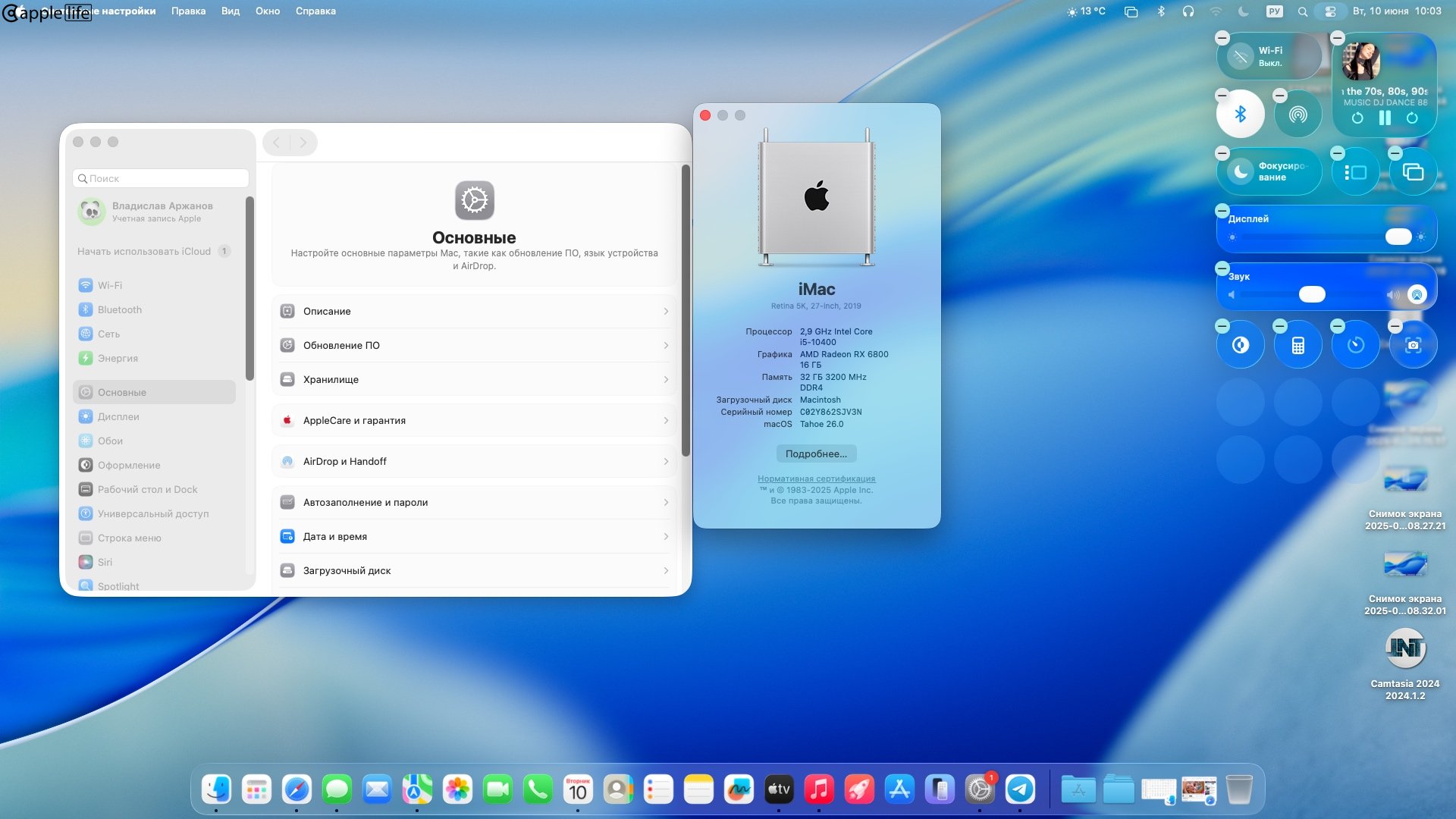Expand the Описание row chevron
The height and width of the screenshot is (819, 1456).
pyautogui.click(x=666, y=312)
